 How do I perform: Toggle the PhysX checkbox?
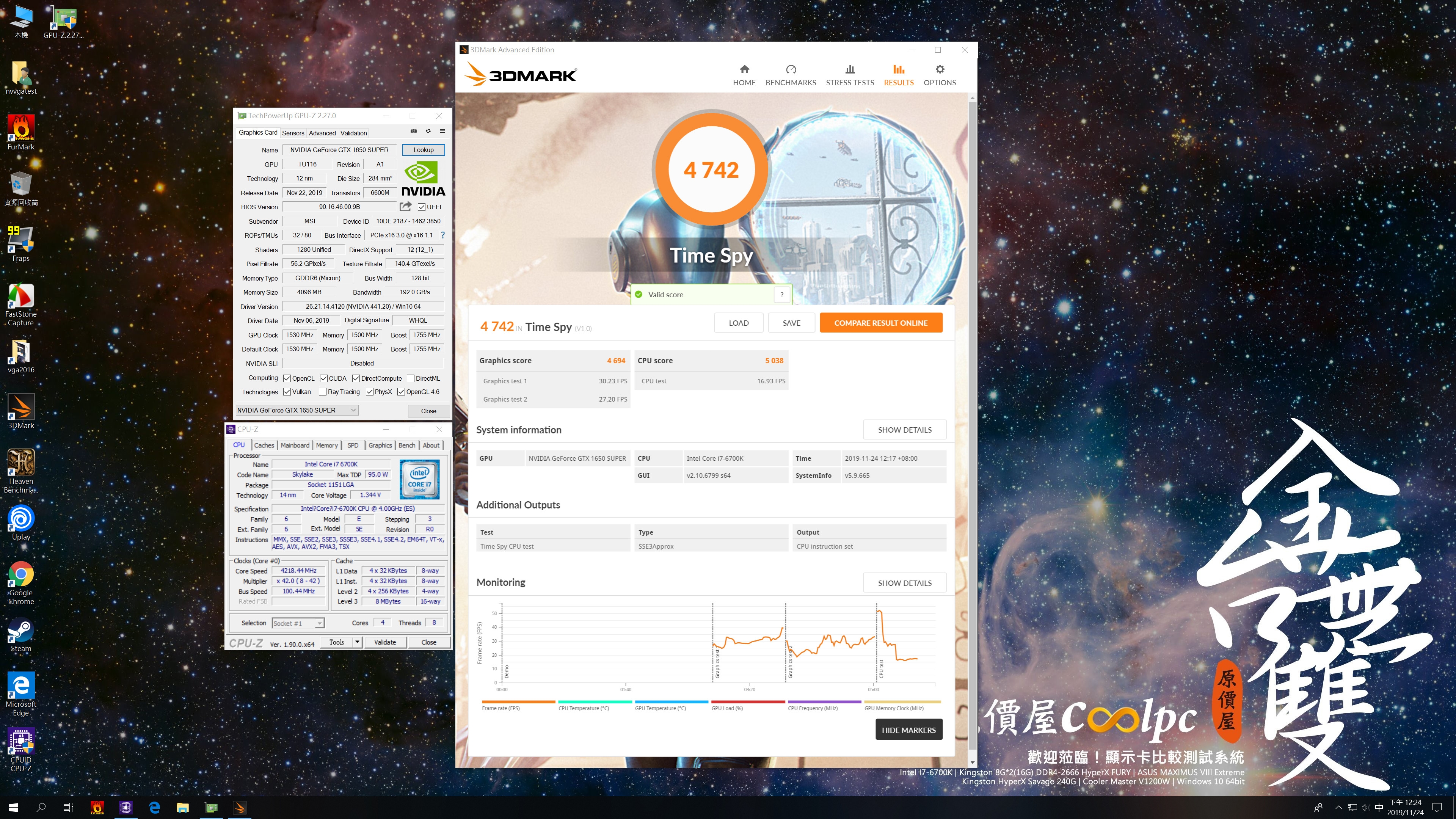point(370,392)
